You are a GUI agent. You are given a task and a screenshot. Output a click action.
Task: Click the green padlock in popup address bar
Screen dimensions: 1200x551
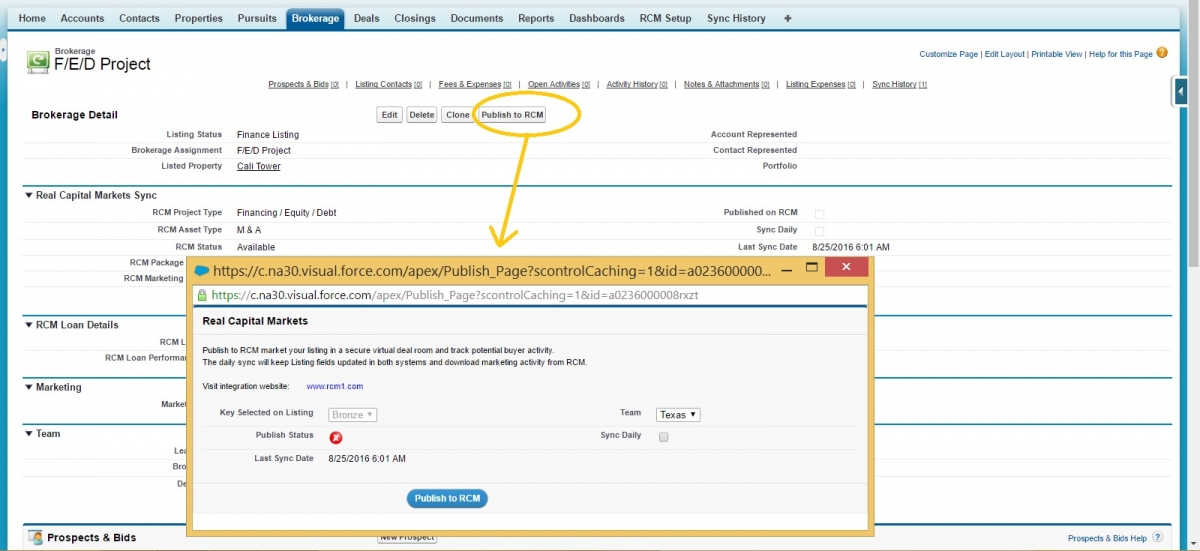point(203,296)
